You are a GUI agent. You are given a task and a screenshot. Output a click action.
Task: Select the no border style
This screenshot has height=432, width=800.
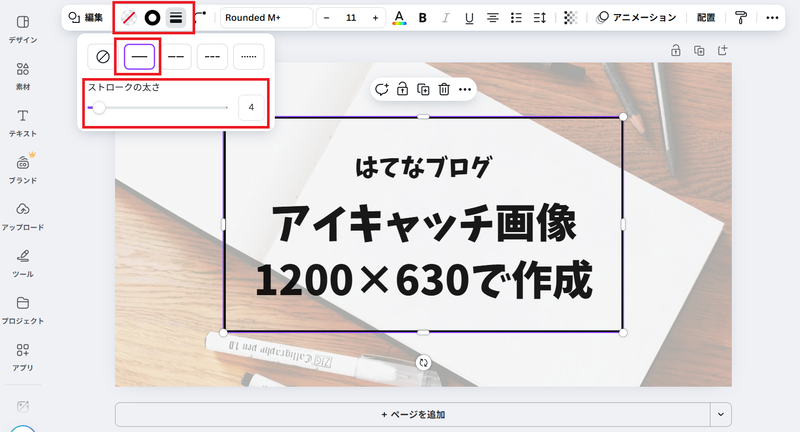[103, 56]
